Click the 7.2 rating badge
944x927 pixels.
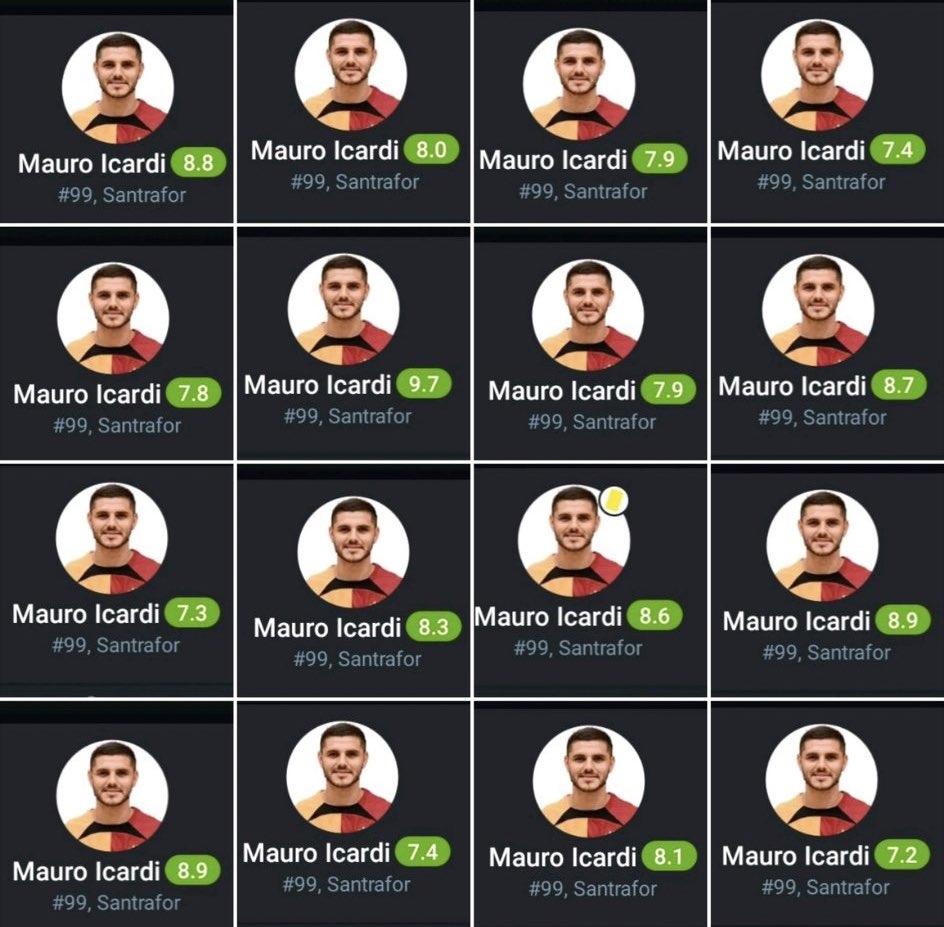click(x=902, y=855)
